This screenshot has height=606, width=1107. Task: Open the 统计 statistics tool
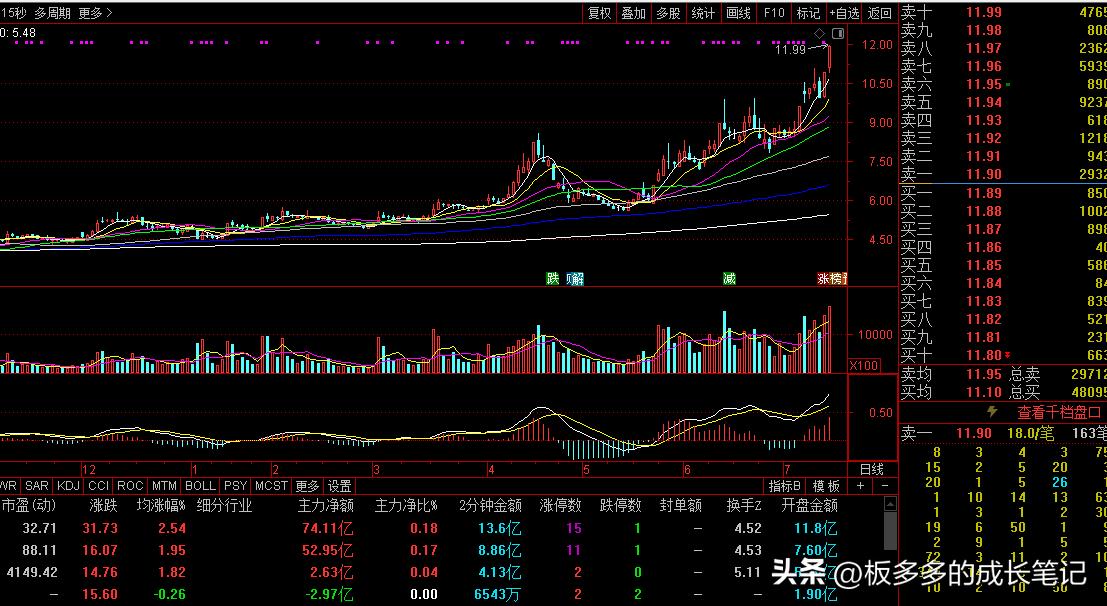pos(701,14)
